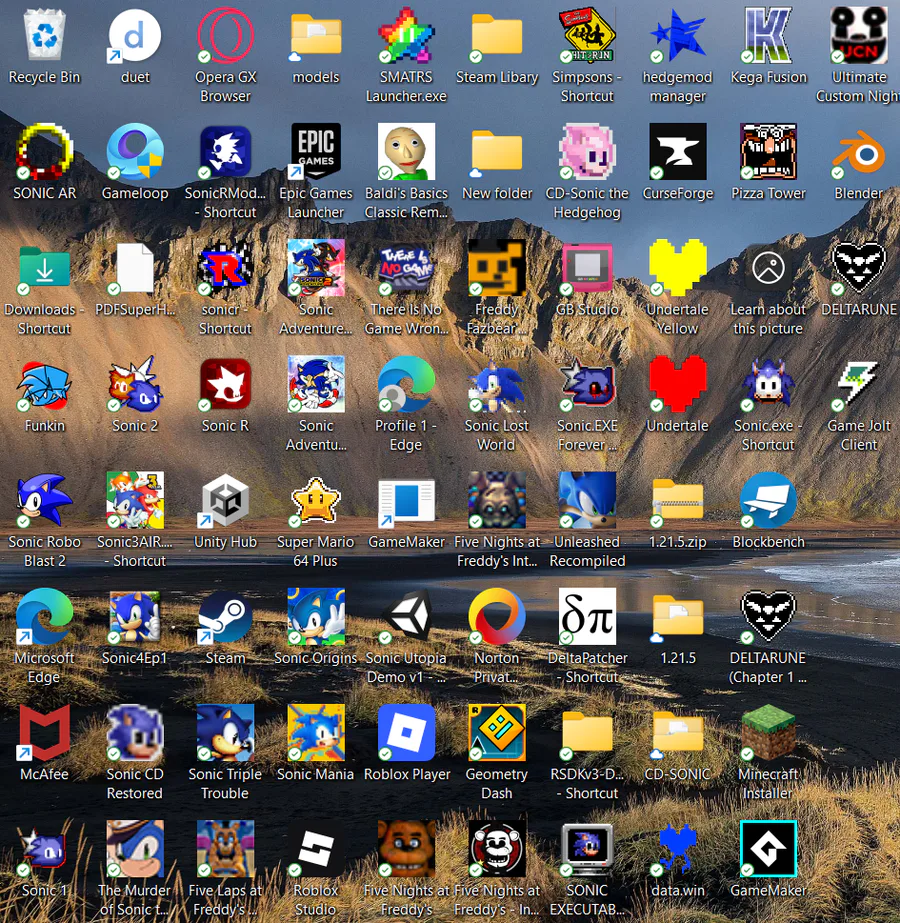Open Freddy Fazbear pixel icon
Screen dimensions: 900x923
point(497,268)
